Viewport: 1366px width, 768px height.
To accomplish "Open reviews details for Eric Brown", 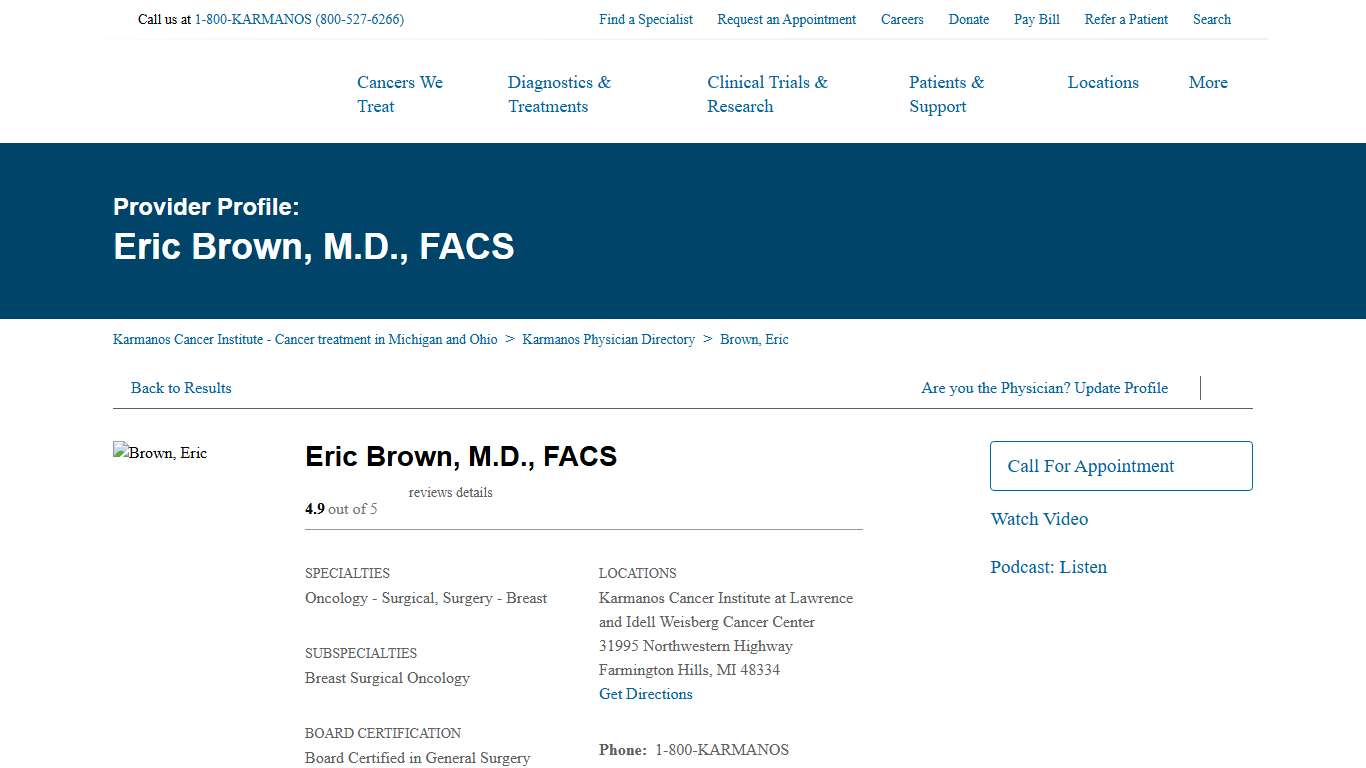I will click(450, 492).
